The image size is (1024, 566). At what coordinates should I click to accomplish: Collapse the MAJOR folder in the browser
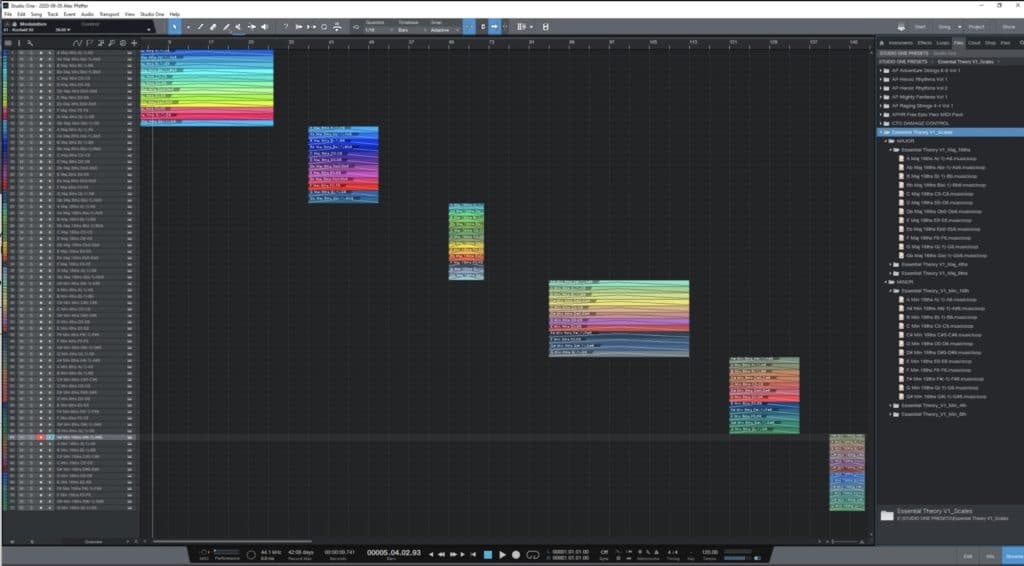(886, 141)
